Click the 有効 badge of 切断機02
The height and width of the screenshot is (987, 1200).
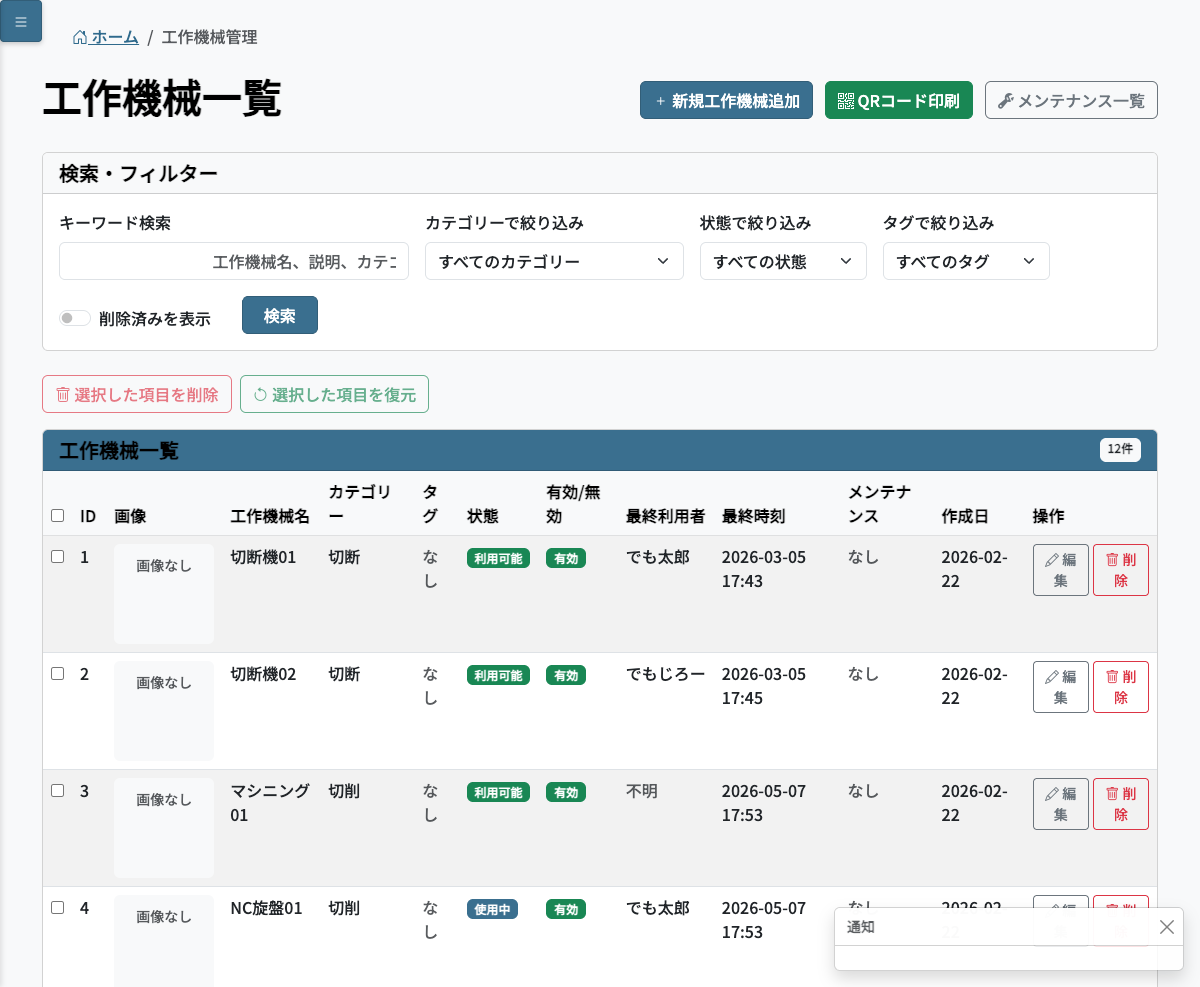click(x=566, y=675)
